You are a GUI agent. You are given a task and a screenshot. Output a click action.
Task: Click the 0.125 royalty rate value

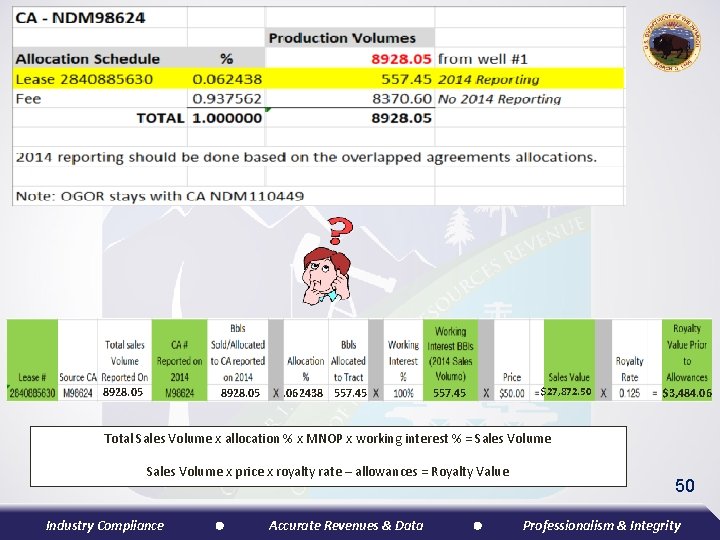(x=628, y=393)
